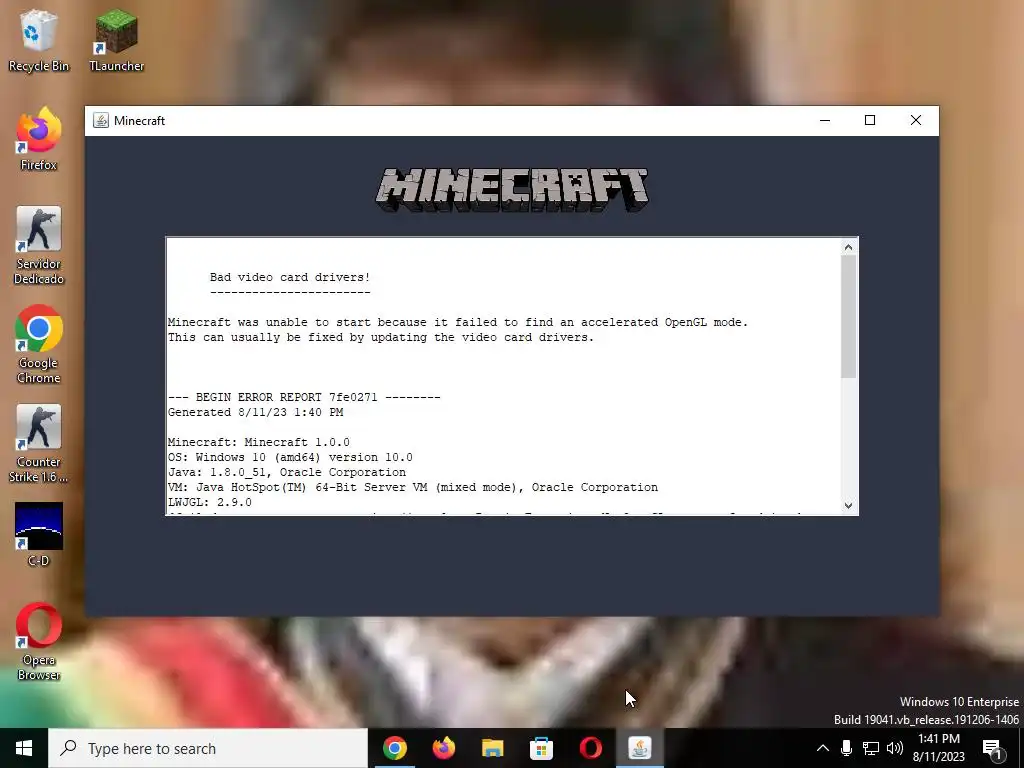
Task: Click the 'Bad video card drivers!' heading
Action: coord(290,278)
